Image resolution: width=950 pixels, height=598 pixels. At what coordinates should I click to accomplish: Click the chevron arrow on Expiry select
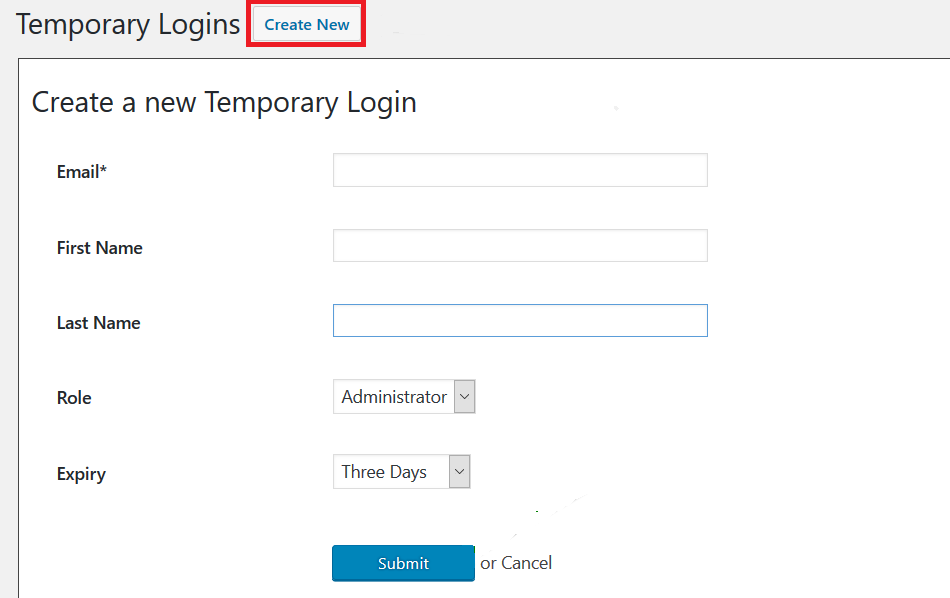pyautogui.click(x=459, y=472)
